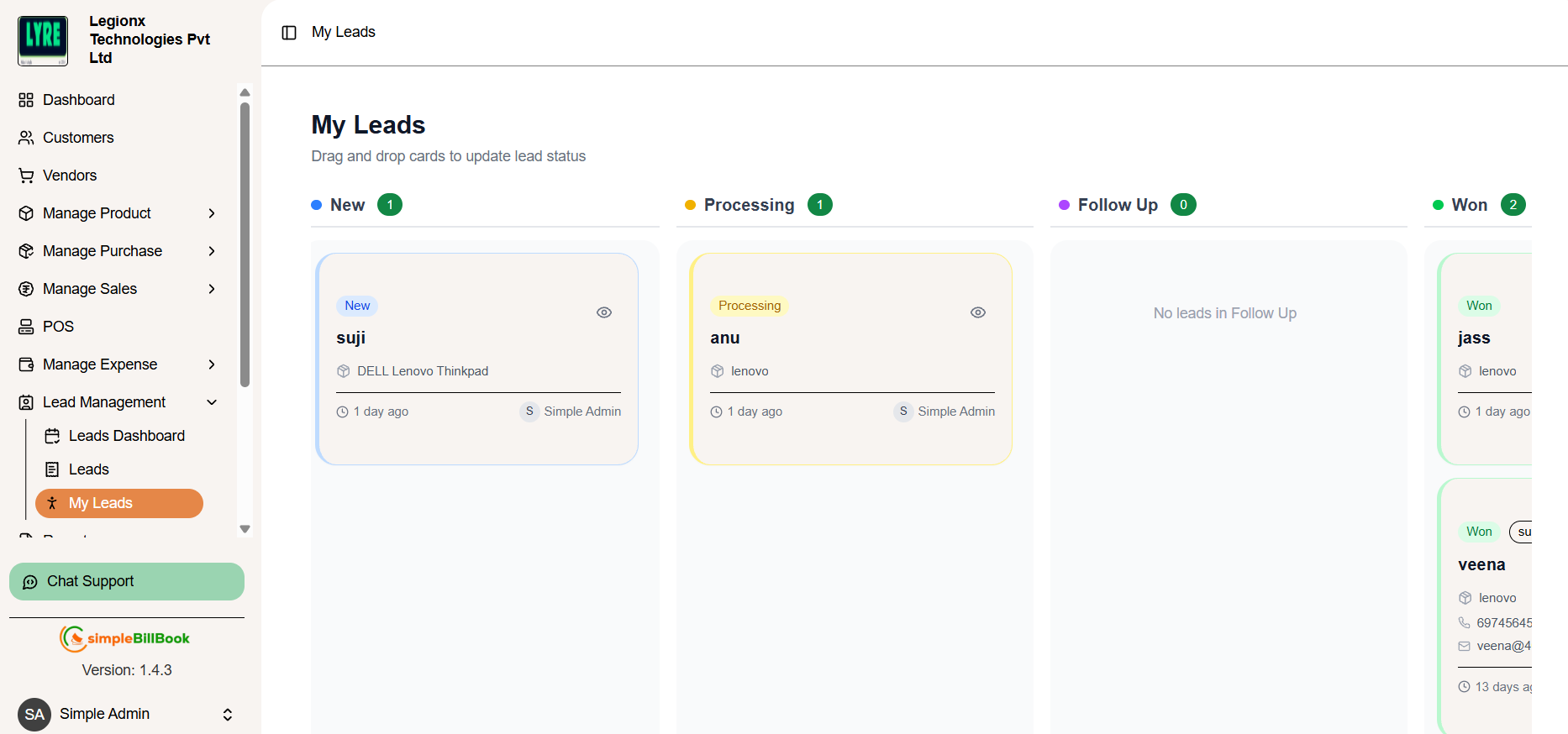The height and width of the screenshot is (734, 1568).
Task: Click the Manage Product box icon
Action: (26, 213)
